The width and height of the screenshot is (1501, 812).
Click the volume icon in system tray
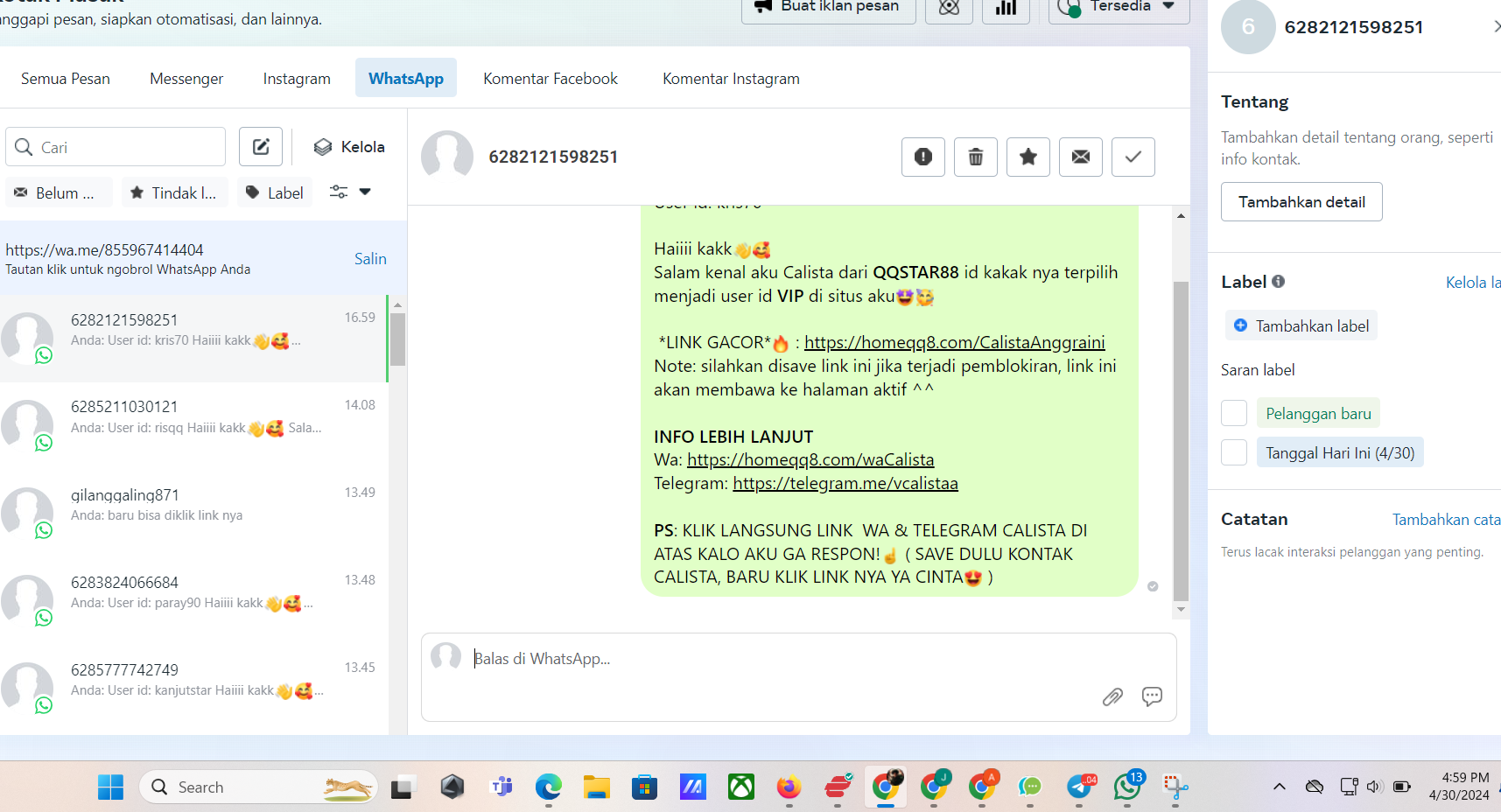(x=1374, y=787)
